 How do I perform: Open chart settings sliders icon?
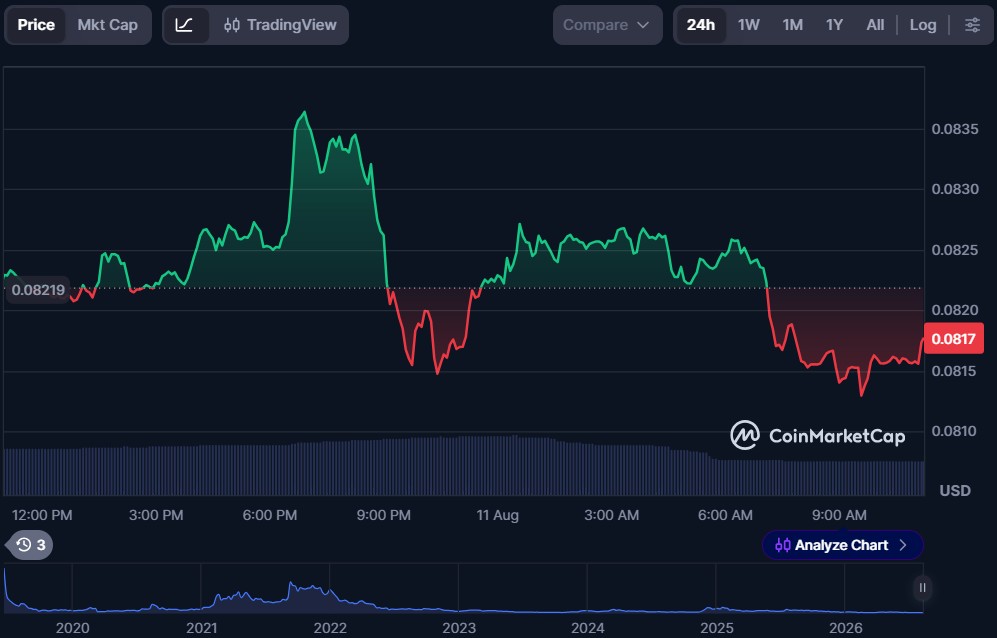pos(972,25)
